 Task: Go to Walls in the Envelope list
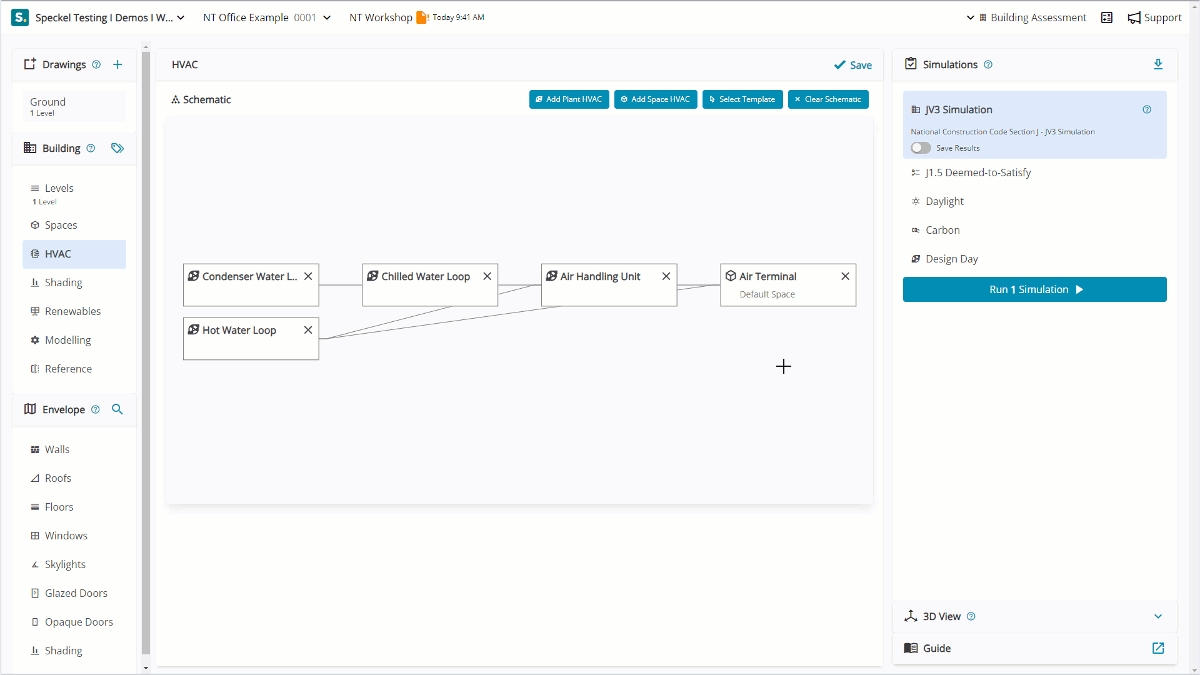click(x=57, y=450)
